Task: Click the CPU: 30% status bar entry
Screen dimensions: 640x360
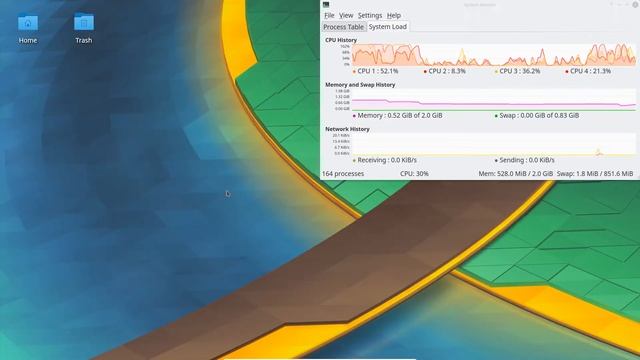Action: click(414, 174)
